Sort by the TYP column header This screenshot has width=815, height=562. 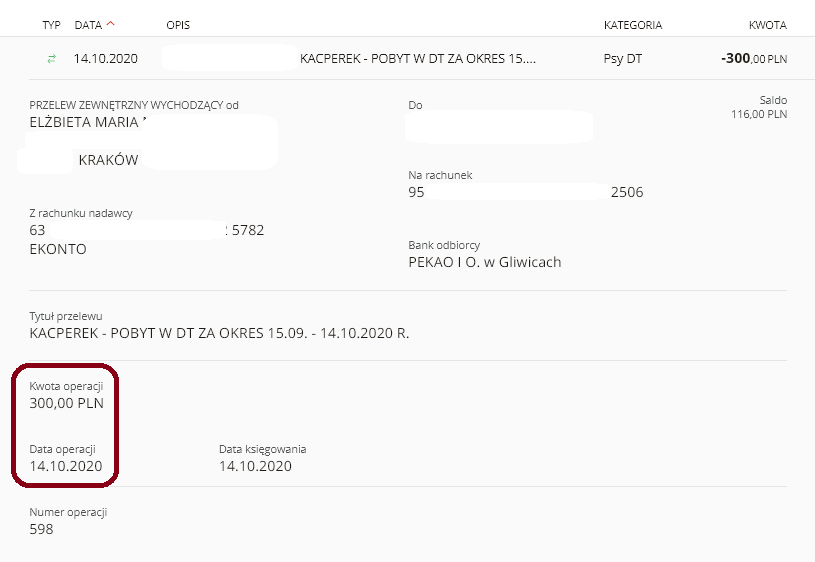pos(51,25)
